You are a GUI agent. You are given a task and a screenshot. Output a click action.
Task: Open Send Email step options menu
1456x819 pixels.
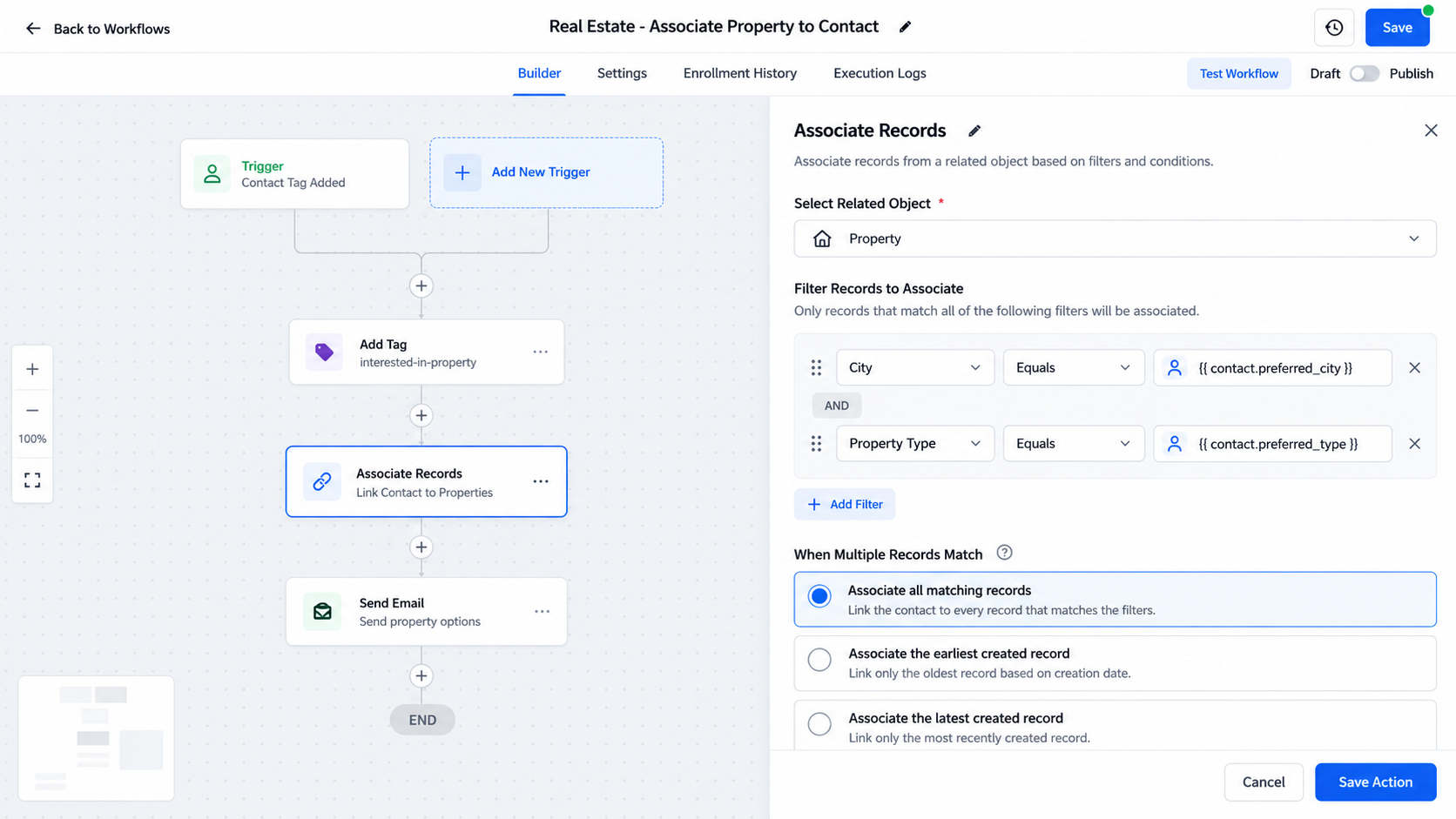pos(542,611)
